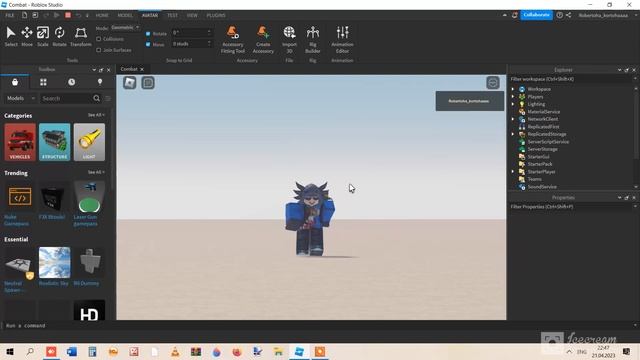Open the HOME ribbon tab
This screenshot has height=360, width=640.
pos(102,15)
